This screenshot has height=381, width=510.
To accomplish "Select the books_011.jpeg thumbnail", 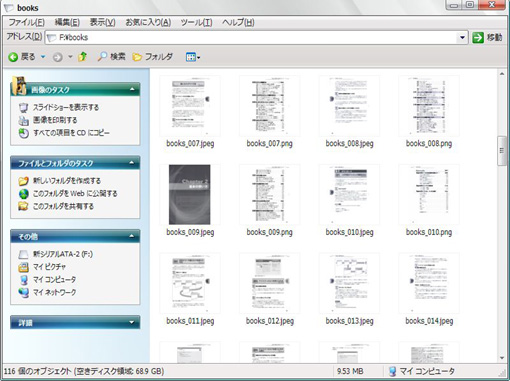I will (x=190, y=283).
